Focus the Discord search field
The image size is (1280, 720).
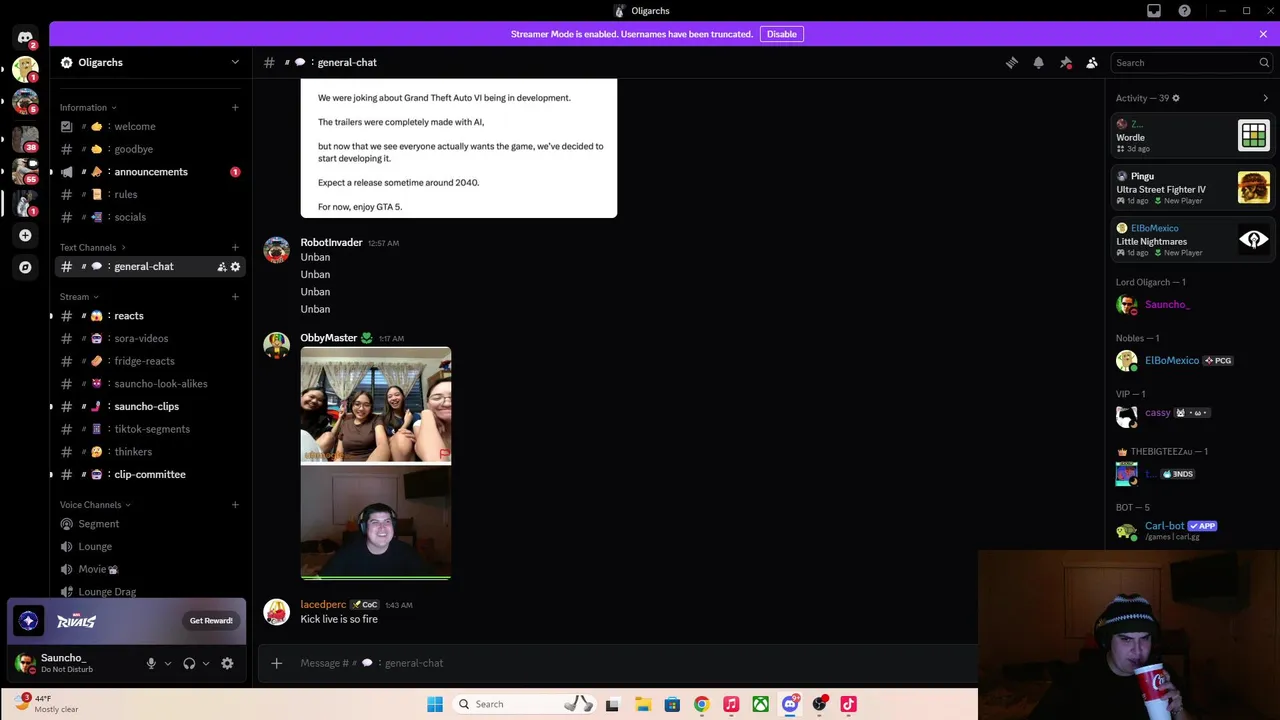1191,62
